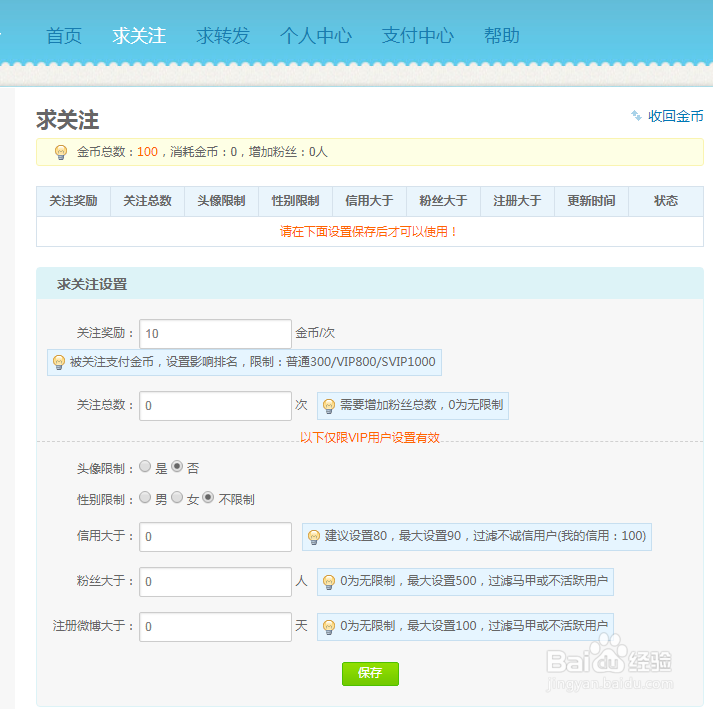Screen dimensions: 713x709
Task: Choose 男 for 性别限制
Action: coord(145,497)
